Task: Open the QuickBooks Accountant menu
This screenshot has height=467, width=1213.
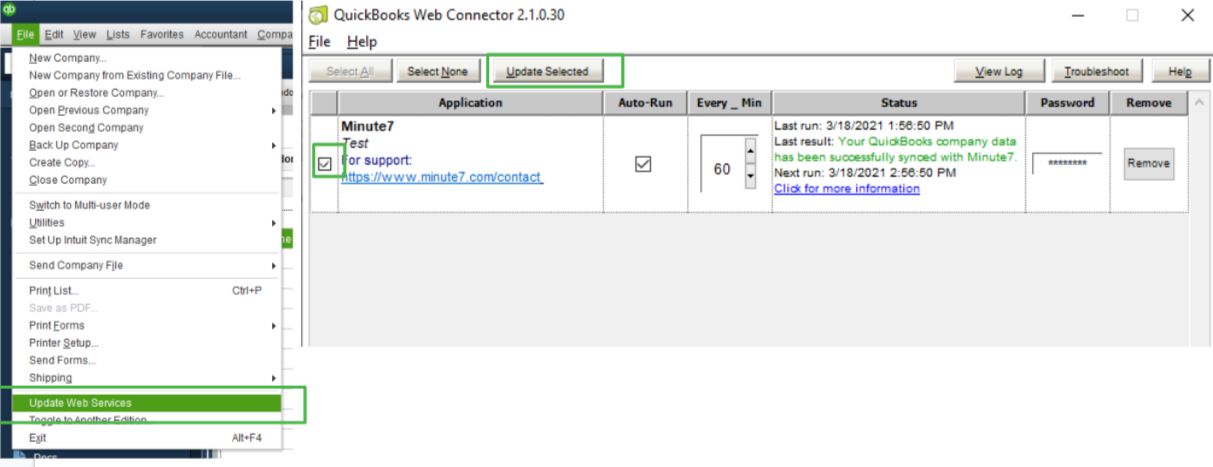Action: 221,34
